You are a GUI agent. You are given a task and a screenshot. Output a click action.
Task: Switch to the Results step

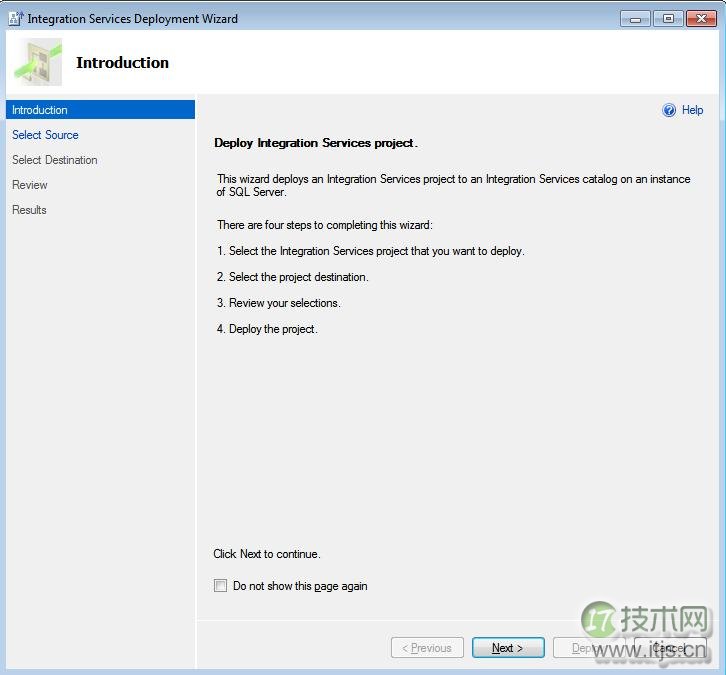pyautogui.click(x=30, y=210)
